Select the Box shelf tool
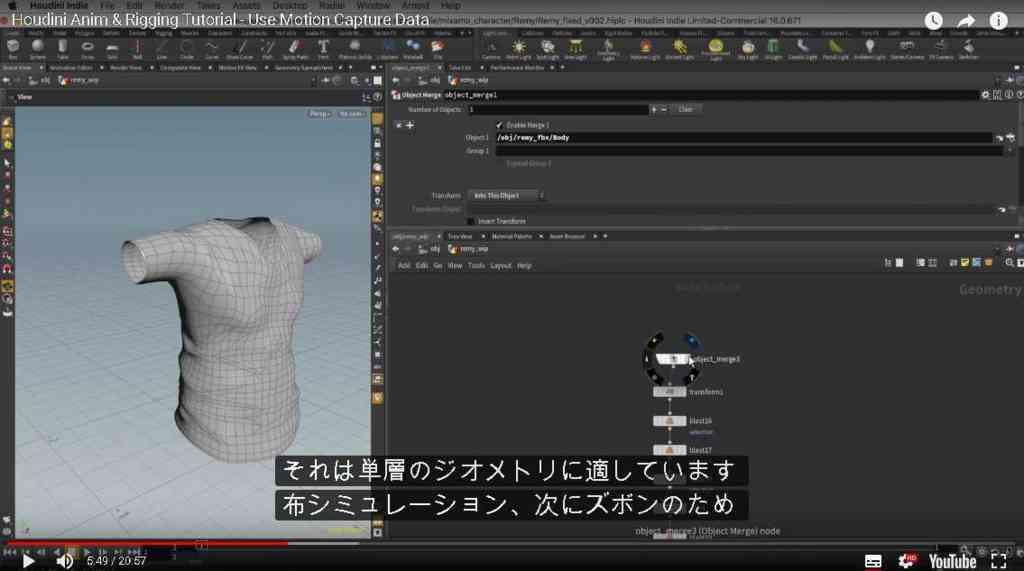Image resolution: width=1024 pixels, height=571 pixels. 12,48
